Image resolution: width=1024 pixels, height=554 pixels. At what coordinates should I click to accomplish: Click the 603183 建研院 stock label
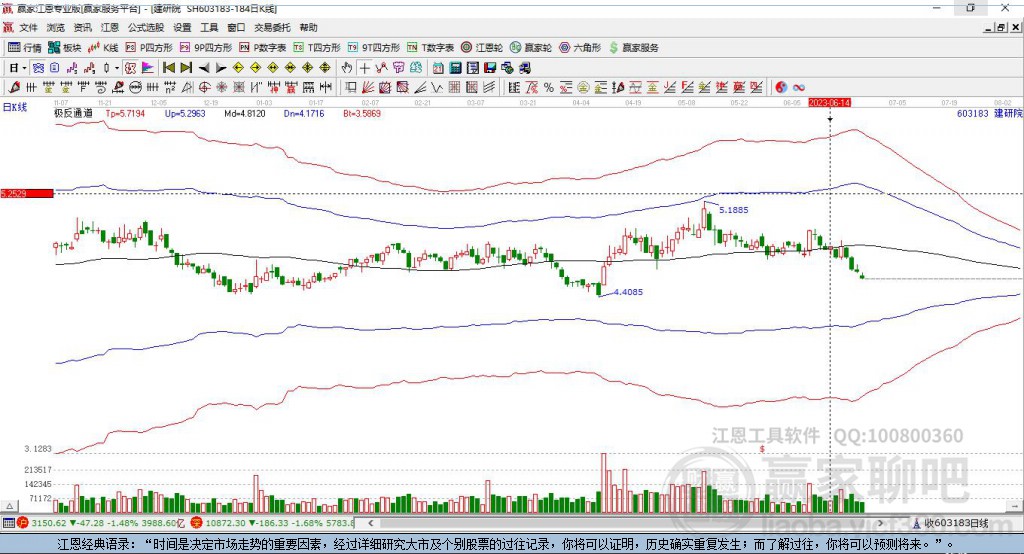tap(989, 113)
